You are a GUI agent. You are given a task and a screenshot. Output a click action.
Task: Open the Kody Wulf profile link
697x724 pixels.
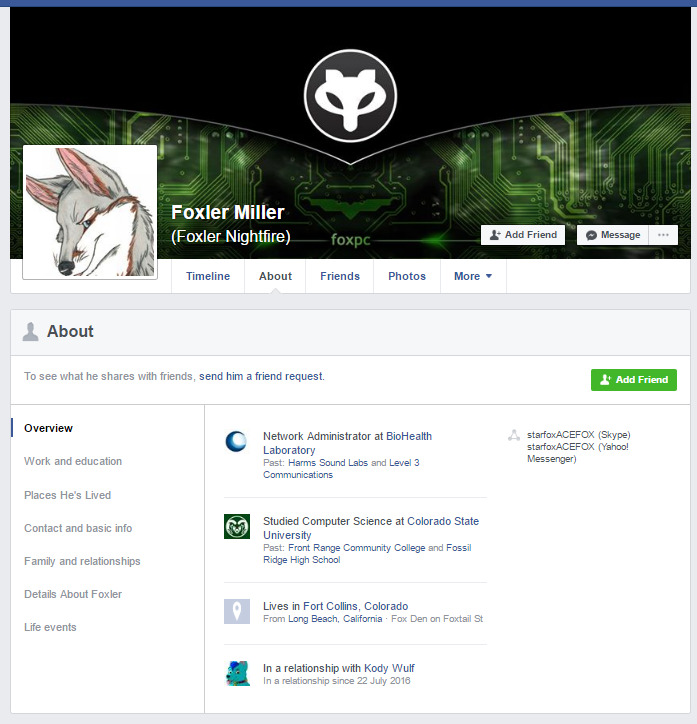pyautogui.click(x=389, y=668)
